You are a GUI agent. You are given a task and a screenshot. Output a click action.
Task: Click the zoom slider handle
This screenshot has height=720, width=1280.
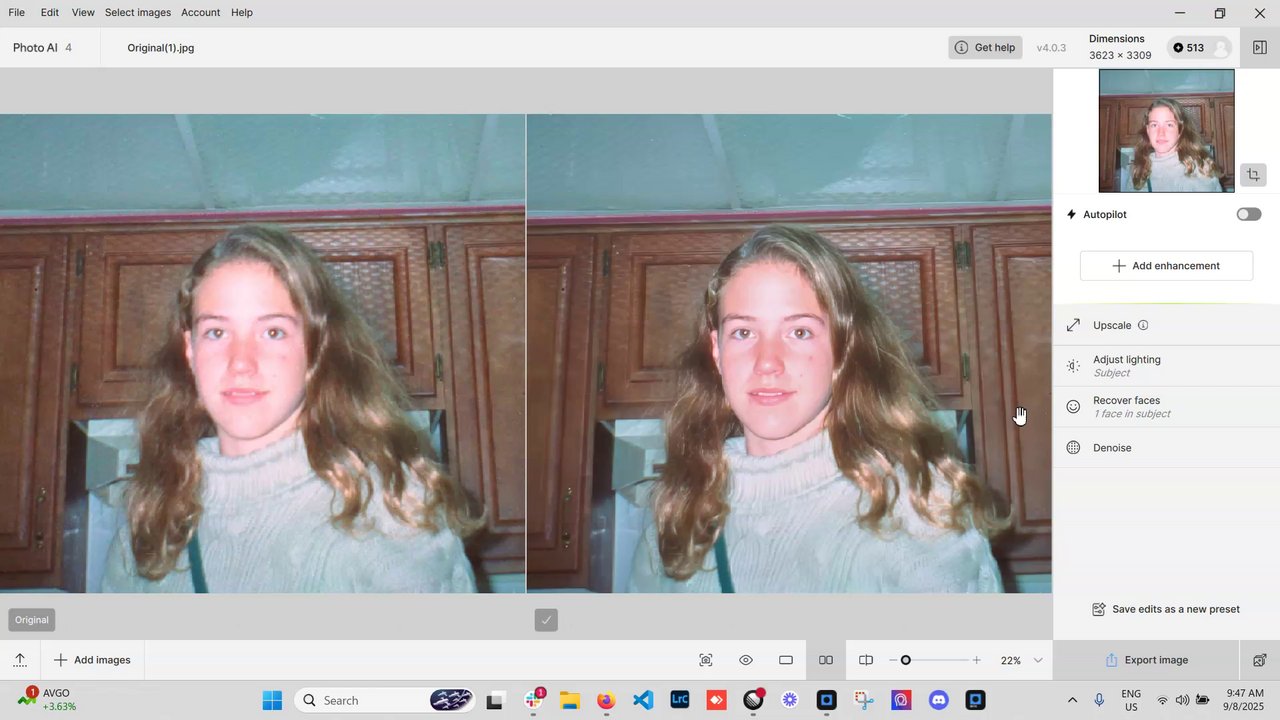906,660
